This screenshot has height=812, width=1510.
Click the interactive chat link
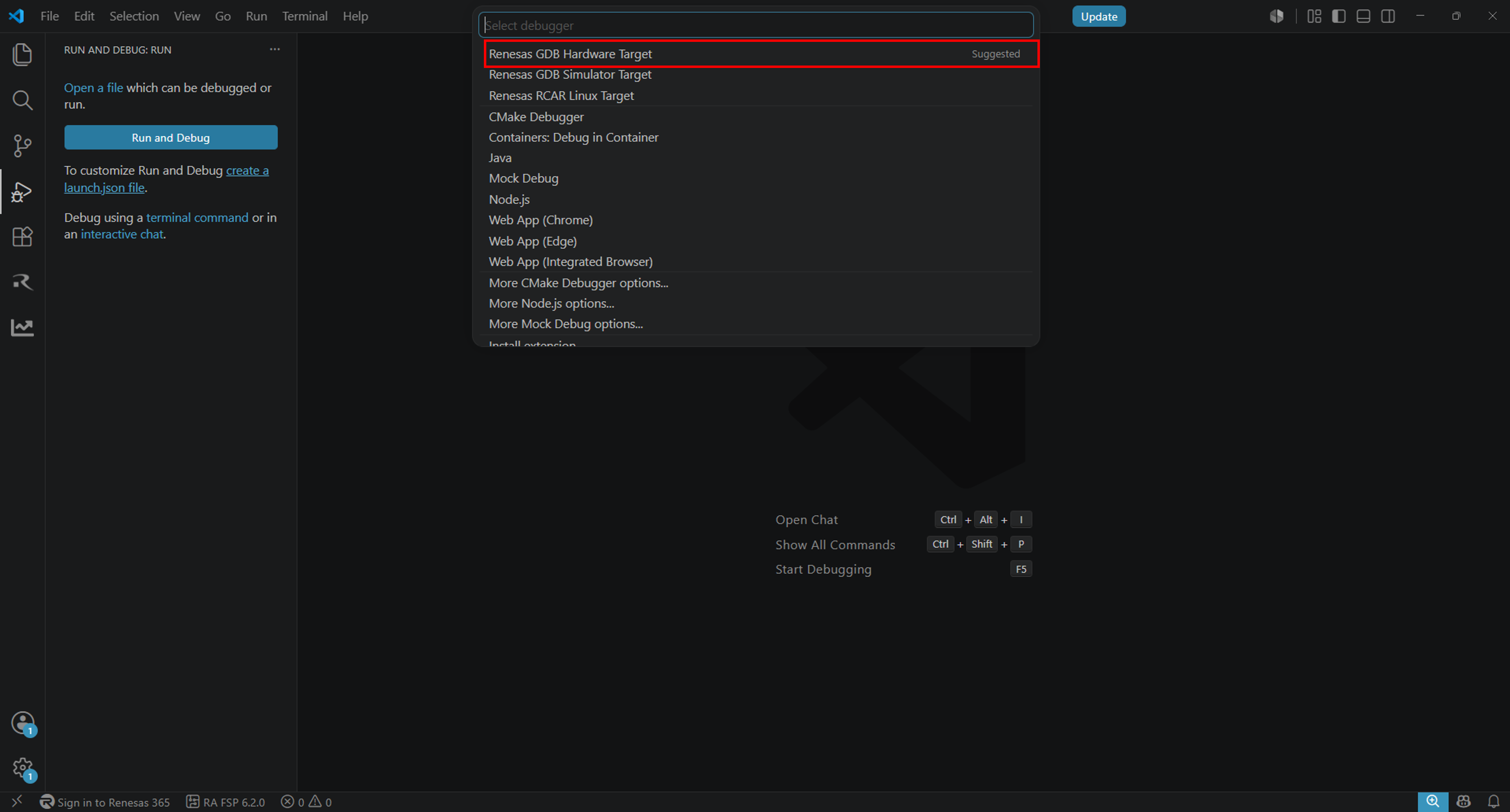tap(122, 234)
